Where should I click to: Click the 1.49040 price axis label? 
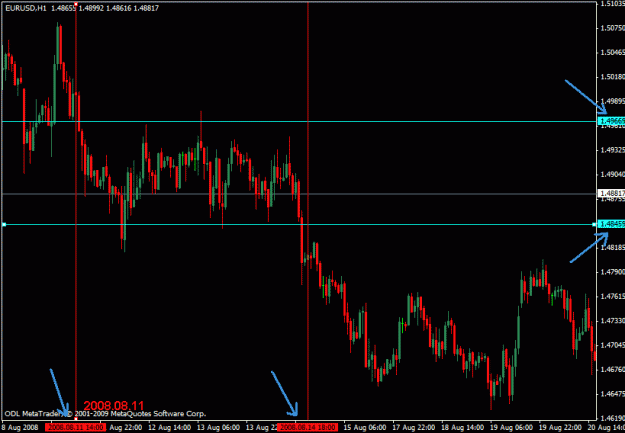click(612, 175)
